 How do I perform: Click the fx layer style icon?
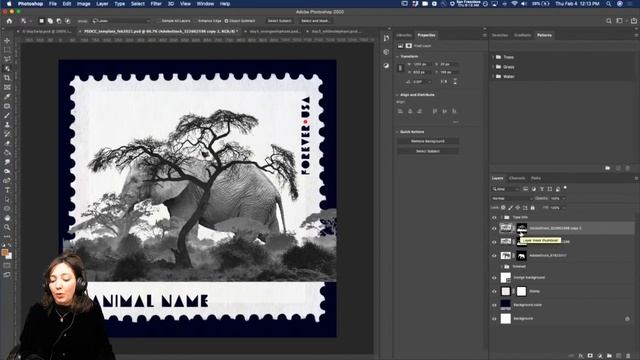581,356
